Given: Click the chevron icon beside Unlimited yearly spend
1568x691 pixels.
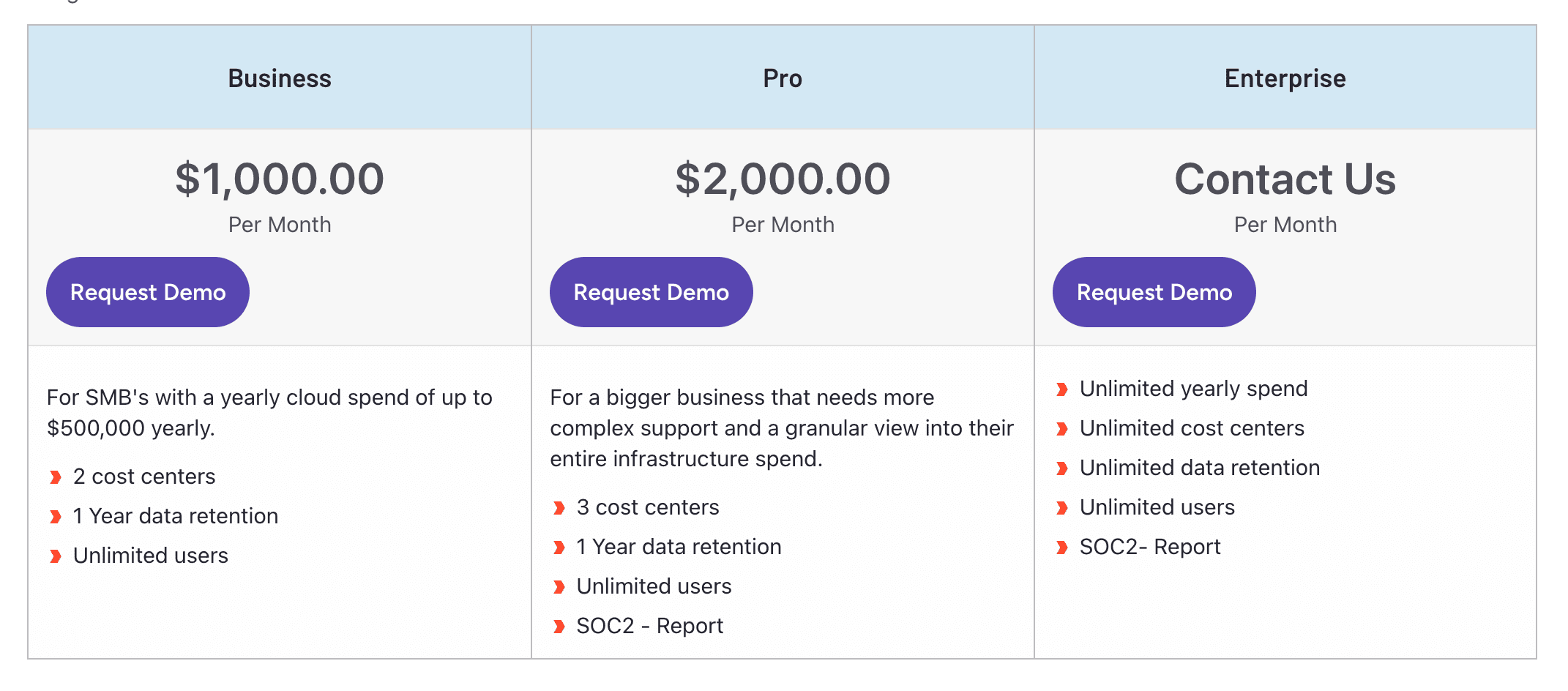Looking at the screenshot, I should coord(1061,389).
